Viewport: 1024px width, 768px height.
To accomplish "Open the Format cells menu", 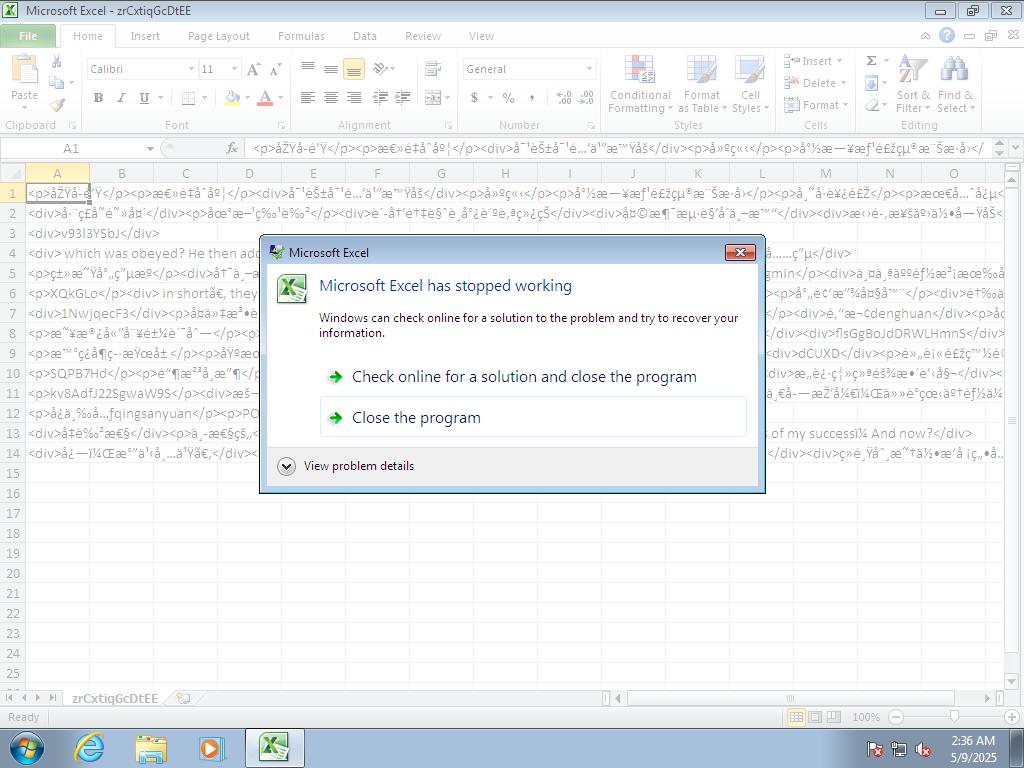I will click(816, 104).
